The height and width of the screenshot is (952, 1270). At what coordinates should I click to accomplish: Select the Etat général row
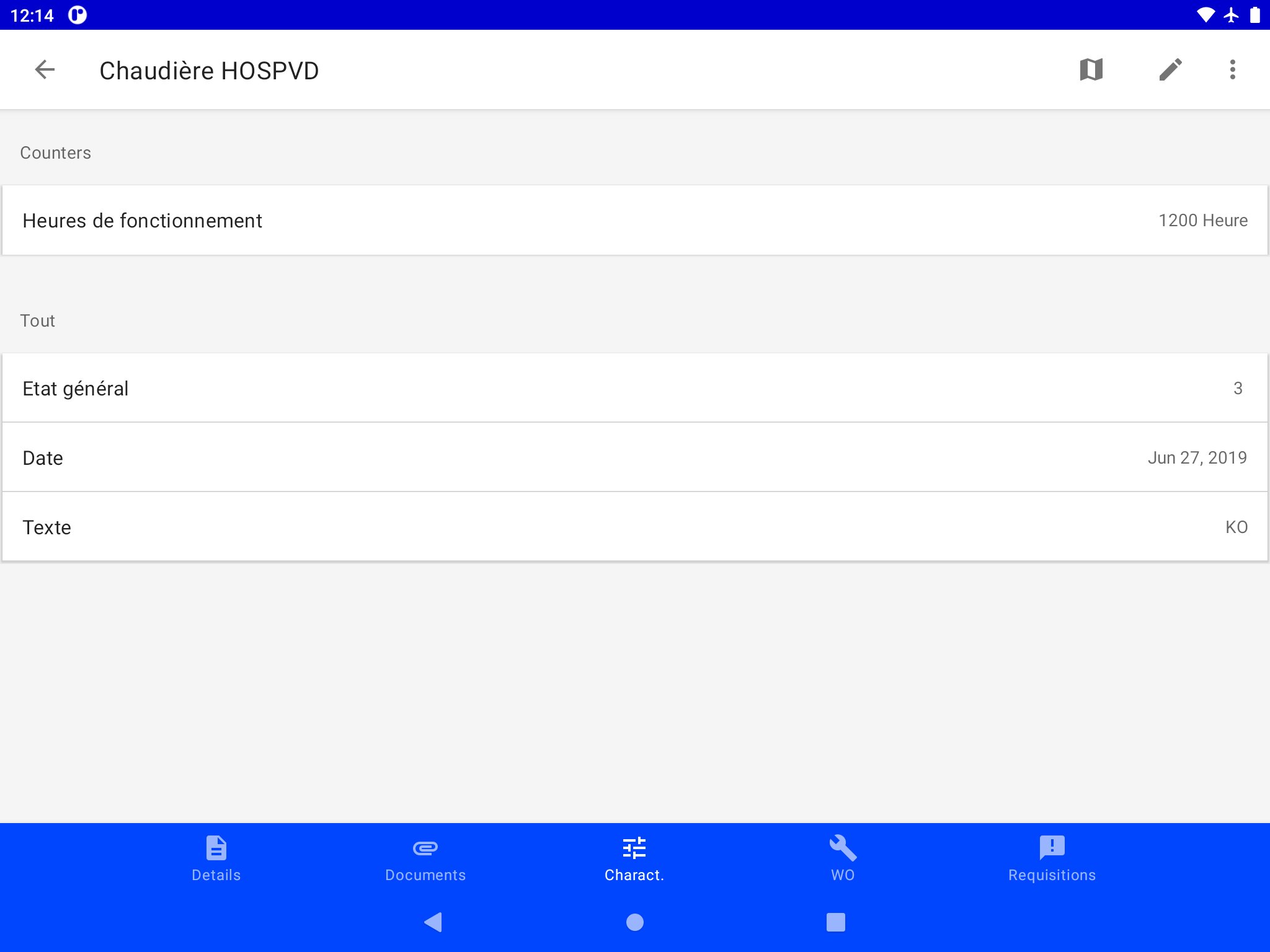pyautogui.click(x=634, y=389)
